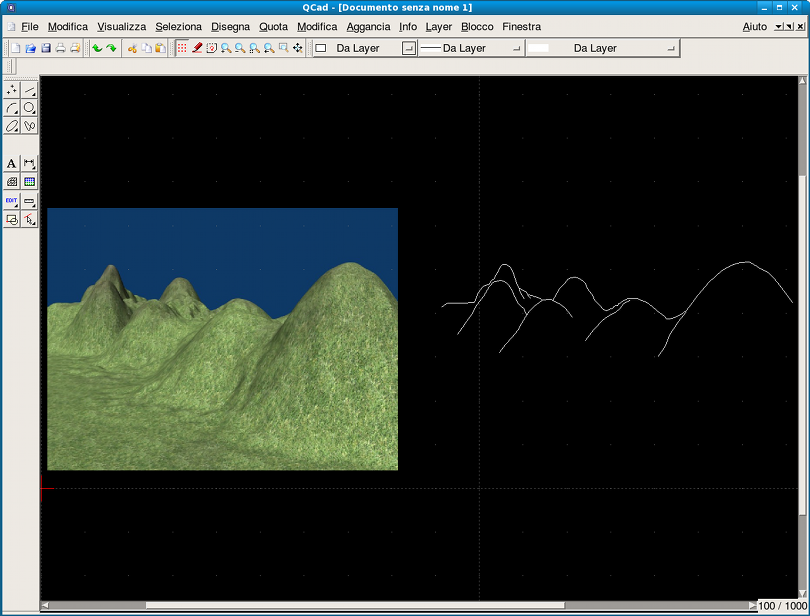The width and height of the screenshot is (810, 616).
Task: Click the Undo green arrow button
Action: (x=97, y=48)
